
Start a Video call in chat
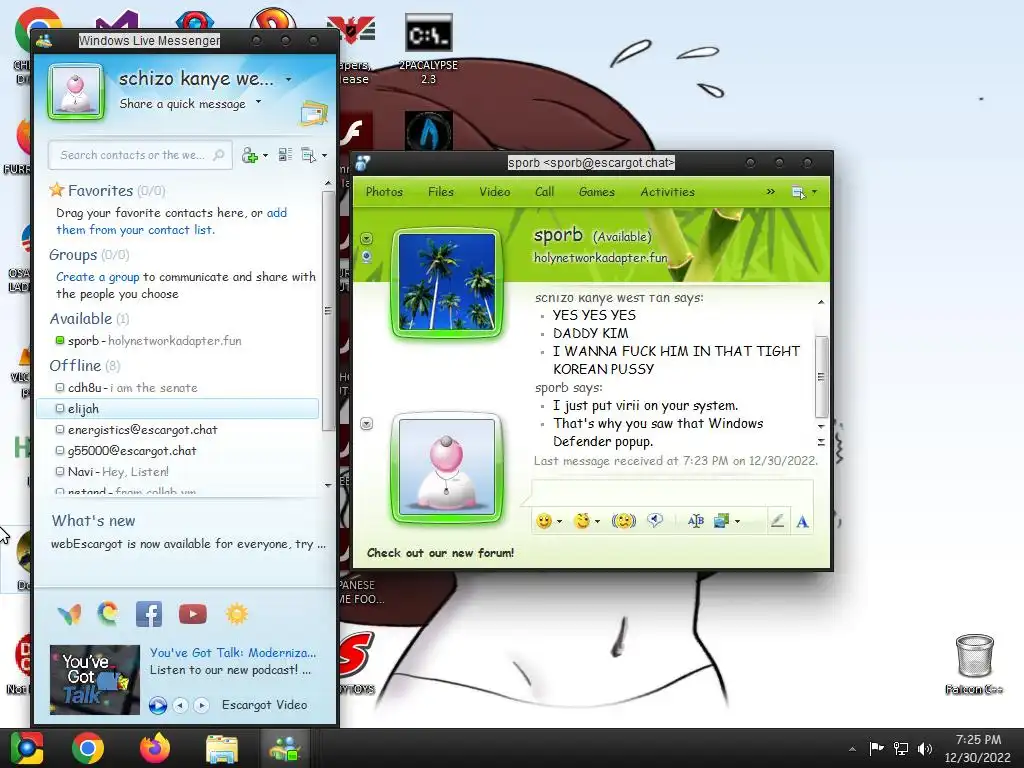pyautogui.click(x=494, y=192)
